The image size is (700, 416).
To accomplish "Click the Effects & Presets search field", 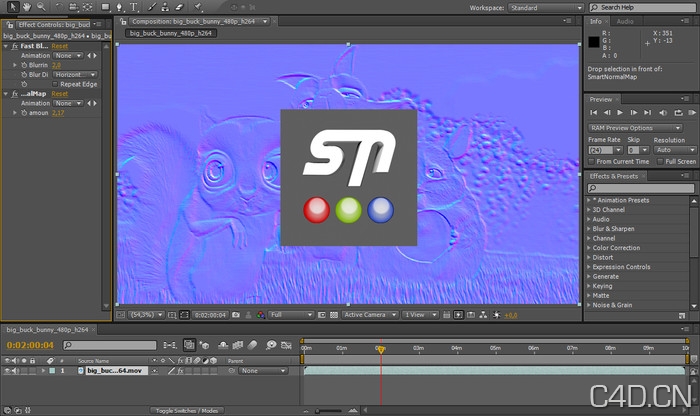I will [640, 188].
